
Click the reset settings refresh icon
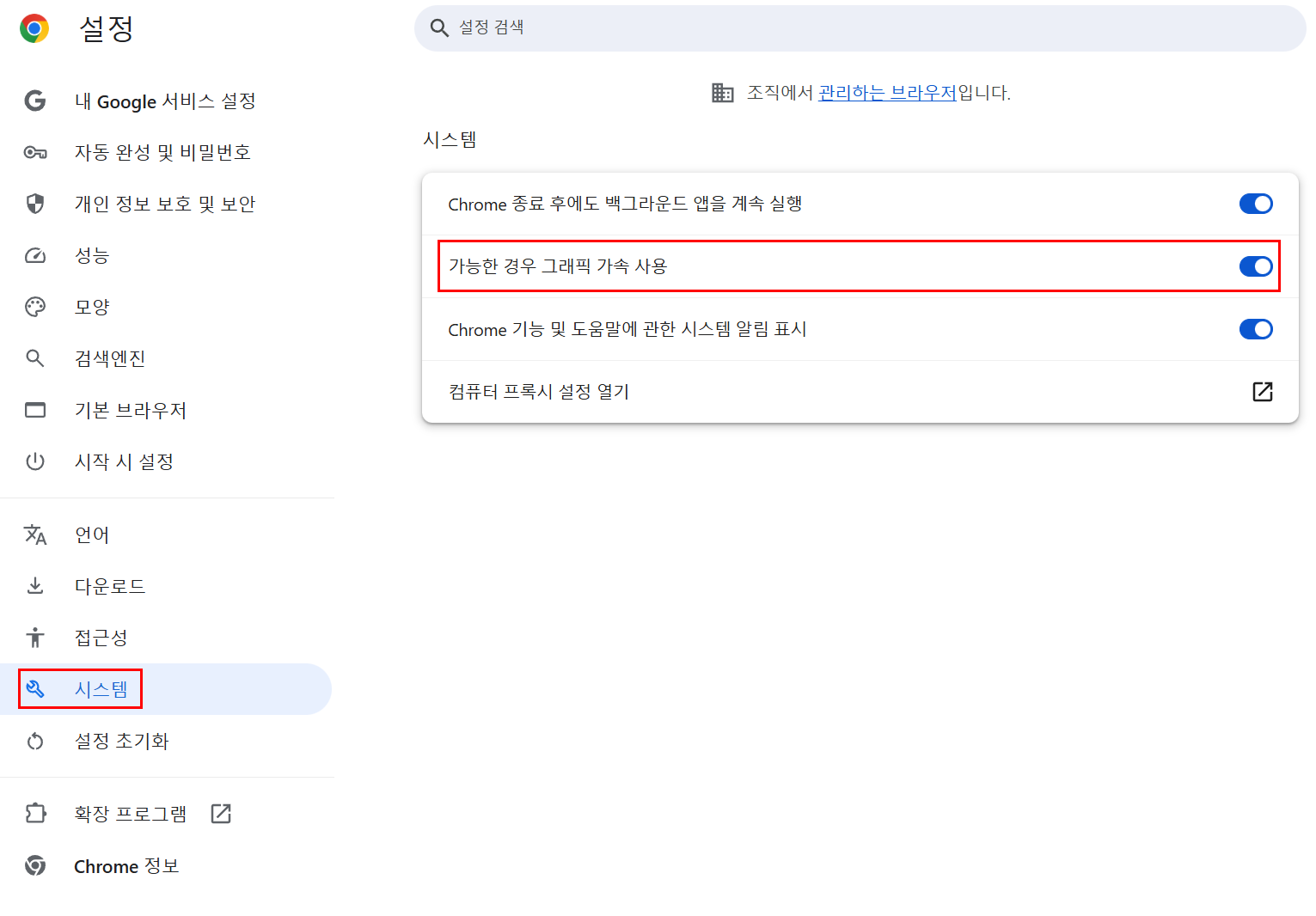(x=35, y=741)
